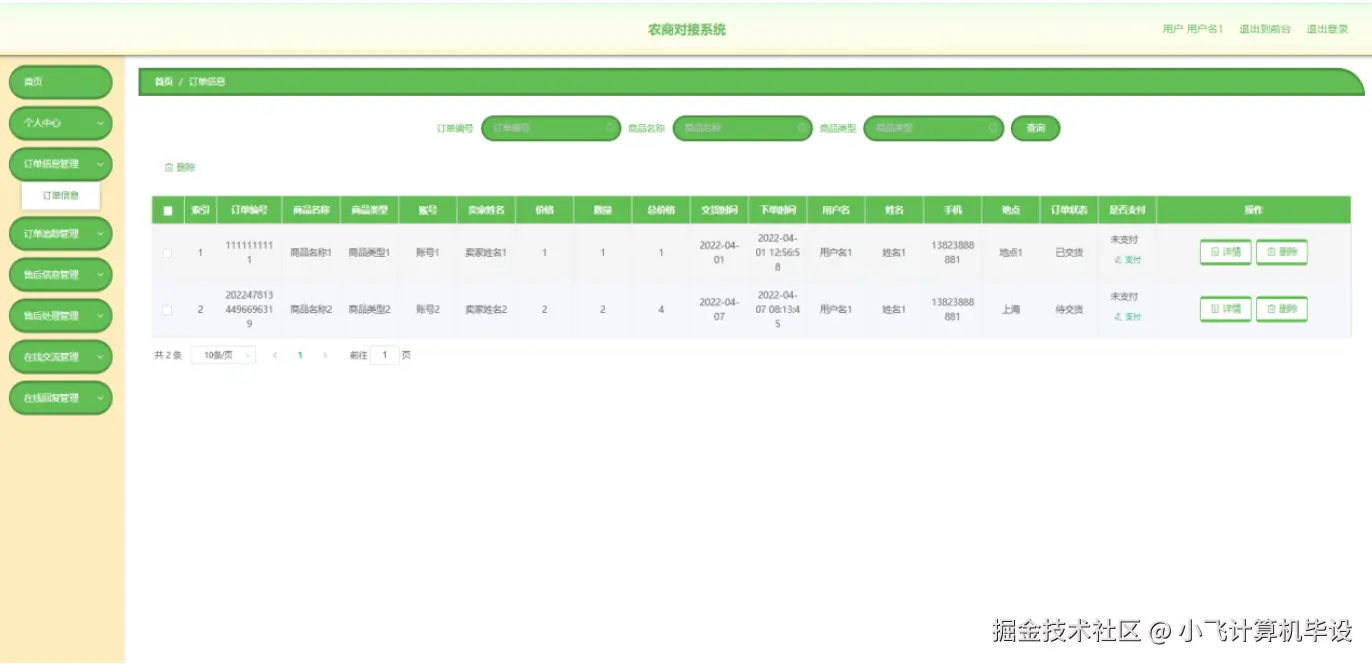1372x664 pixels.
Task: Click the search icon in 订单编号 field
Action: 611,128
